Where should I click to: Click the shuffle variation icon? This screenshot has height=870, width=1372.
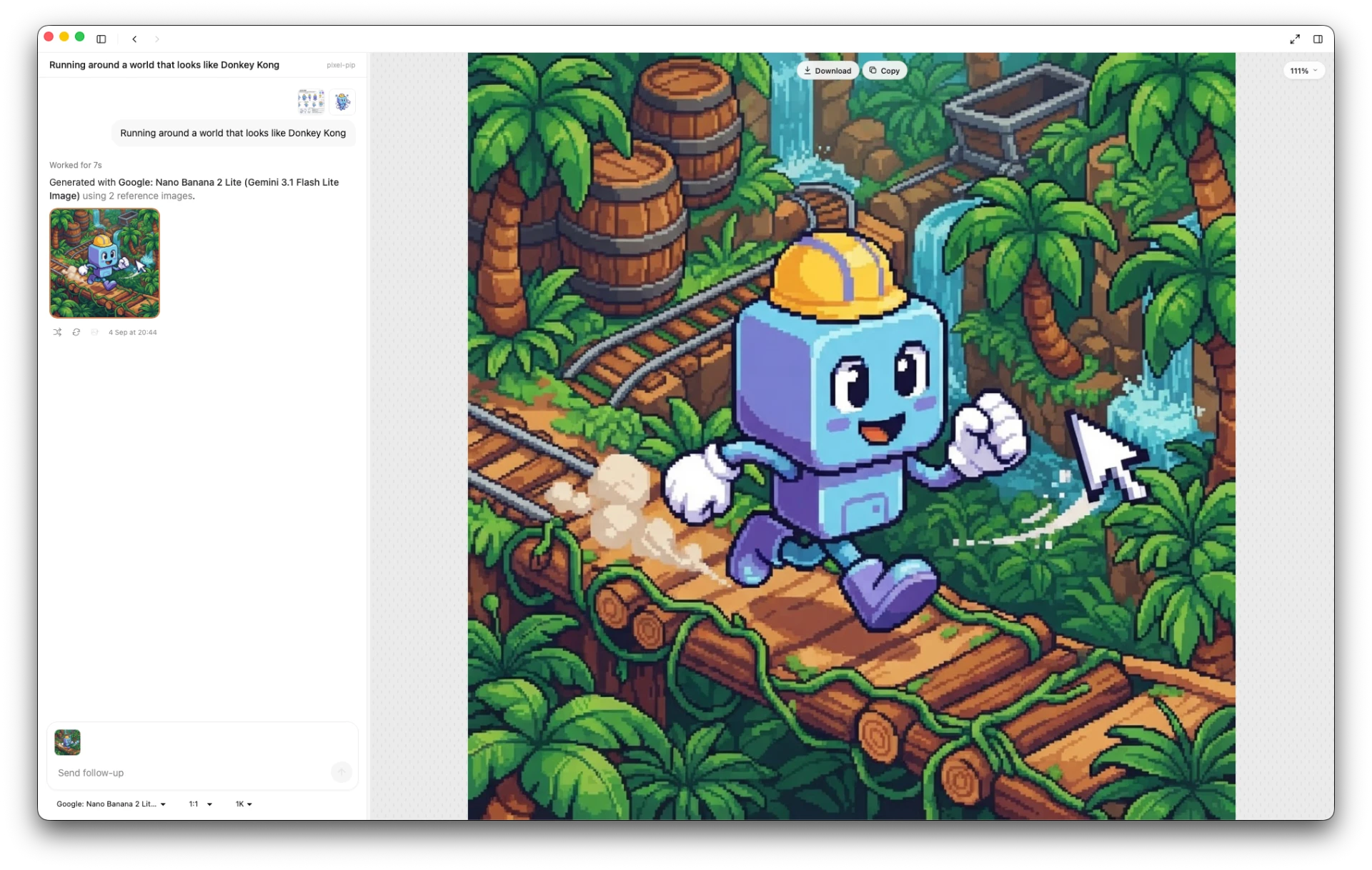click(x=57, y=332)
